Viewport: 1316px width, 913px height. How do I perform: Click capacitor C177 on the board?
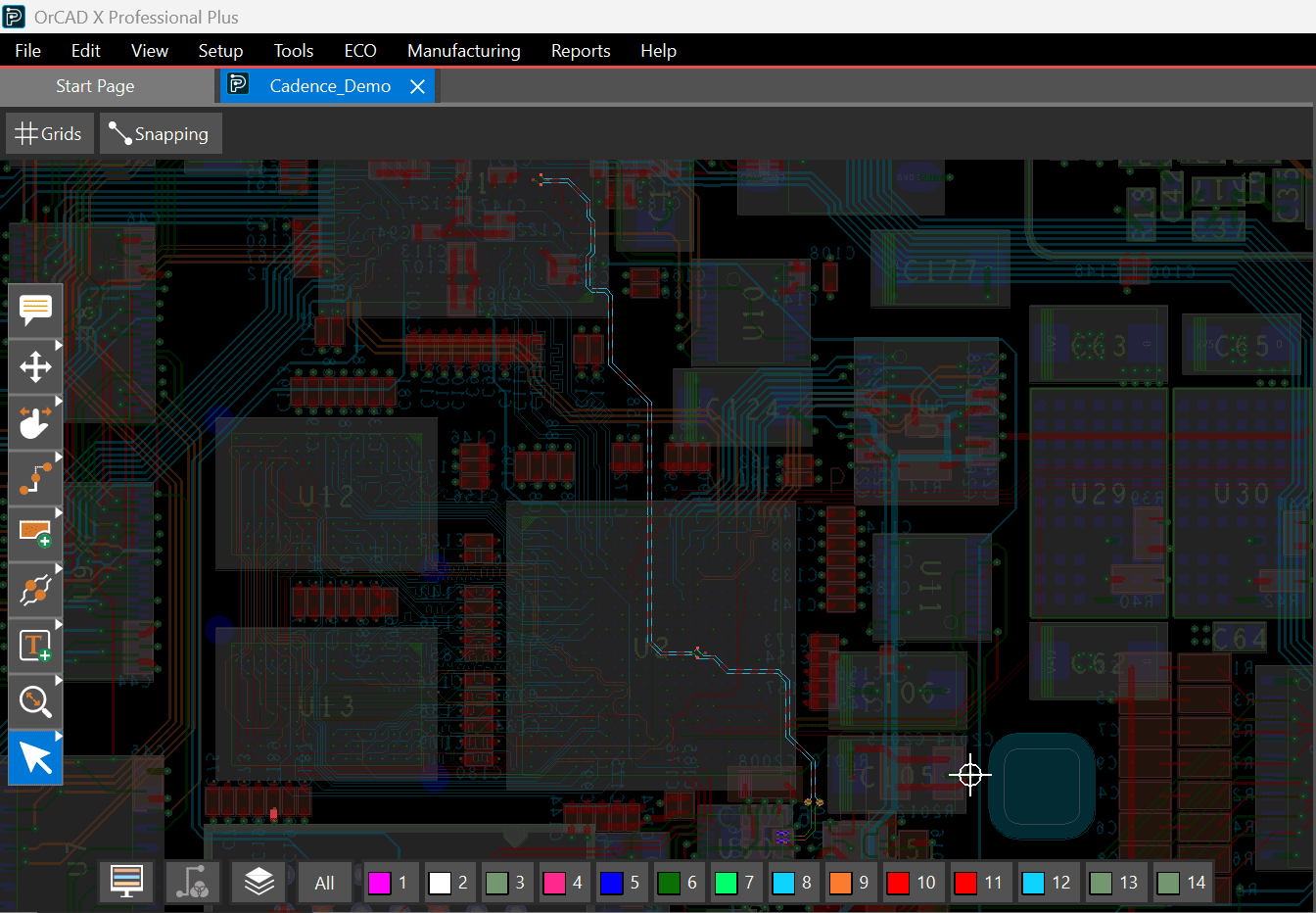(940, 269)
